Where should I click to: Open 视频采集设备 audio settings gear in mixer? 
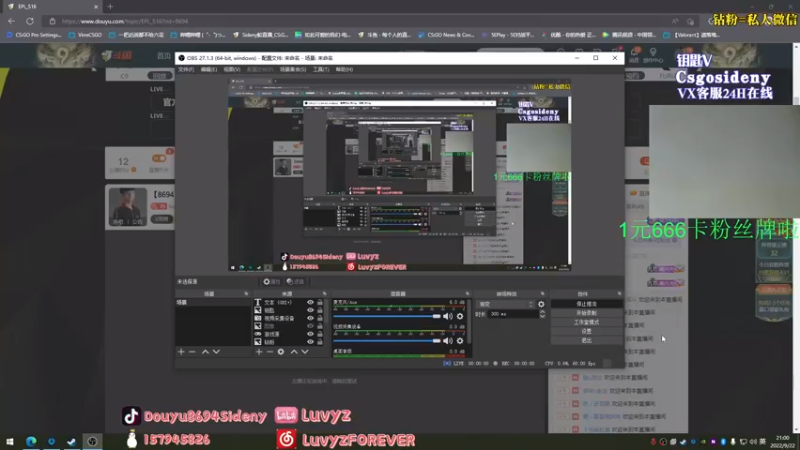[460, 340]
